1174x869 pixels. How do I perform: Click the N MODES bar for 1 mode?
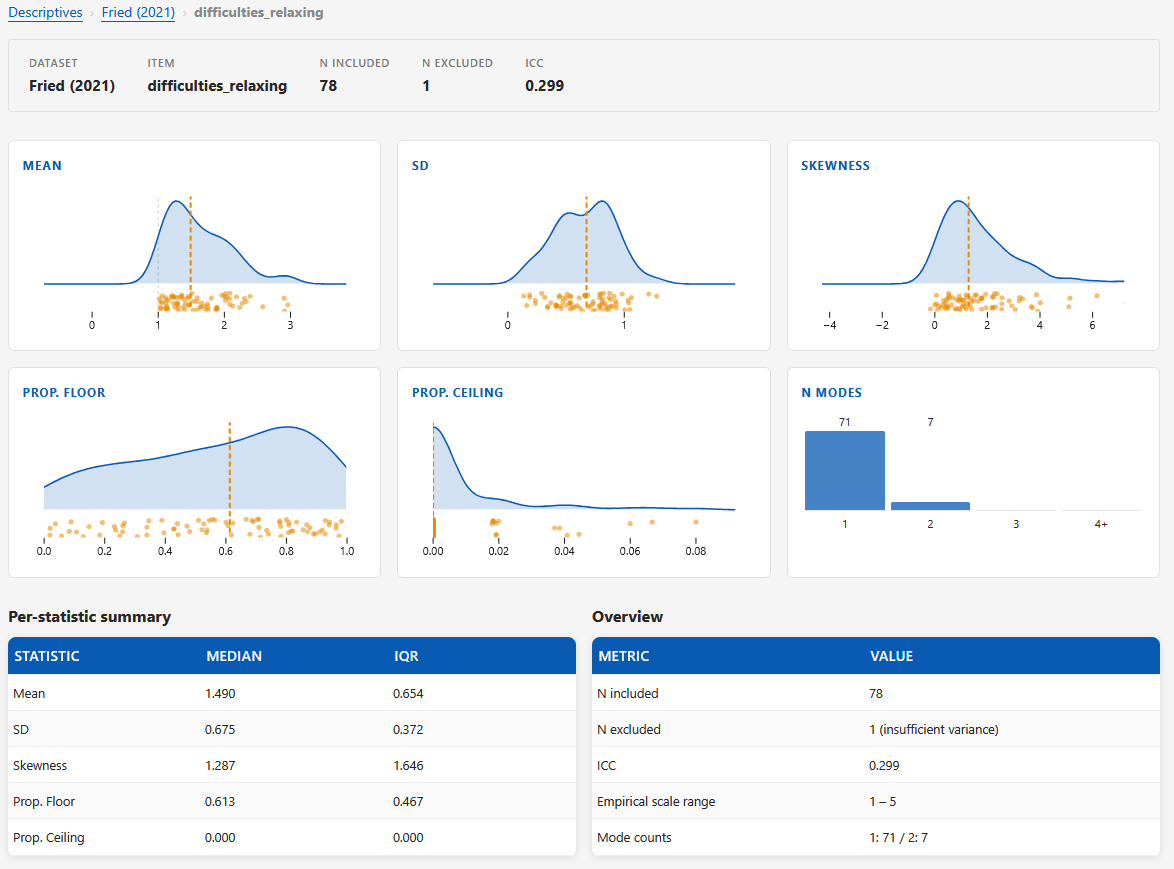coord(845,471)
